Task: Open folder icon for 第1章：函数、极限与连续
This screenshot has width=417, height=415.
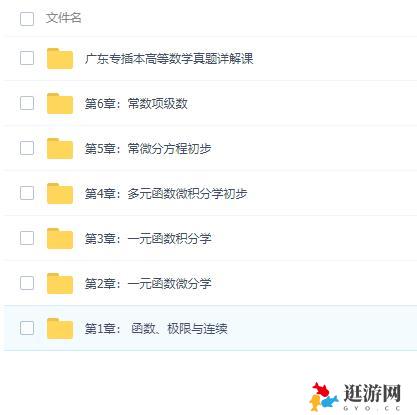Action: click(60, 328)
